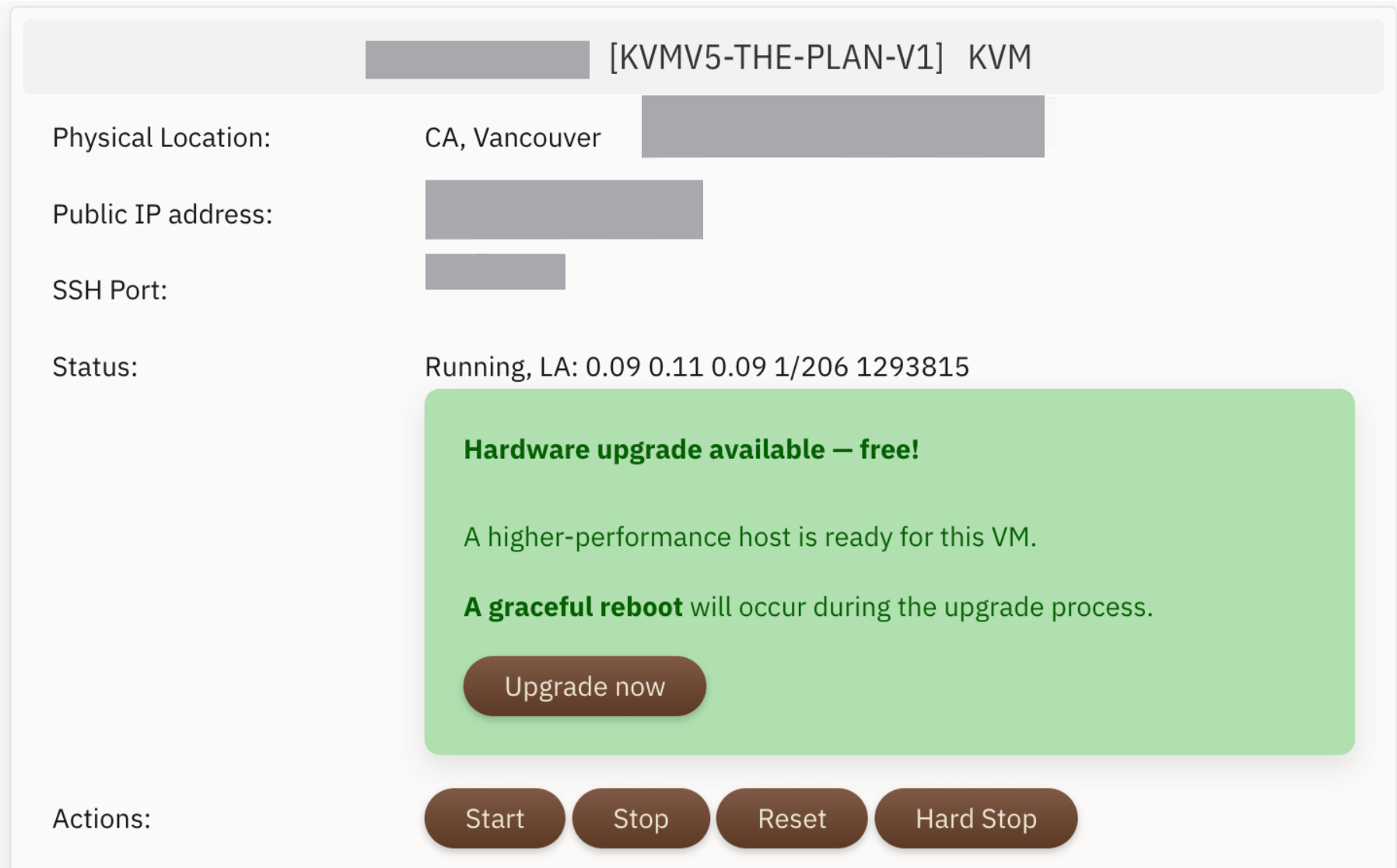Click the KVMV5-THE-PLAN-V1 plan title
The image size is (1397, 868).
(x=776, y=58)
